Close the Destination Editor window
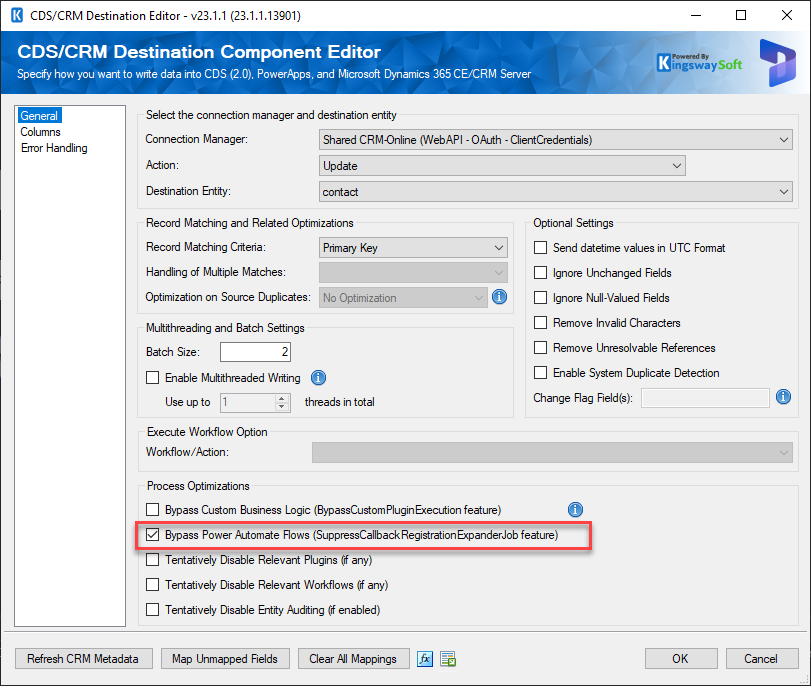The width and height of the screenshot is (811, 686). 787,15
